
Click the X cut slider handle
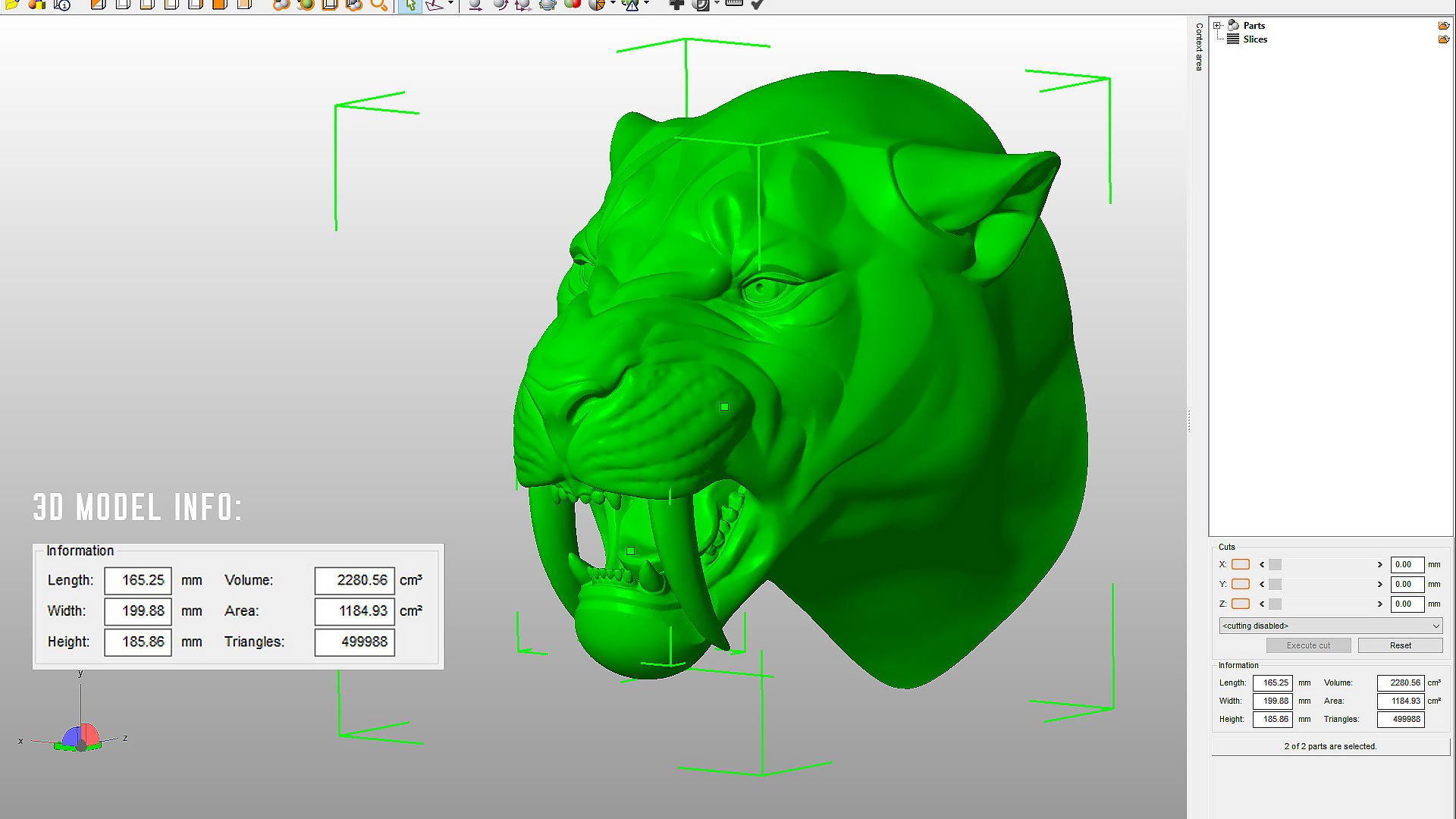pos(1275,564)
